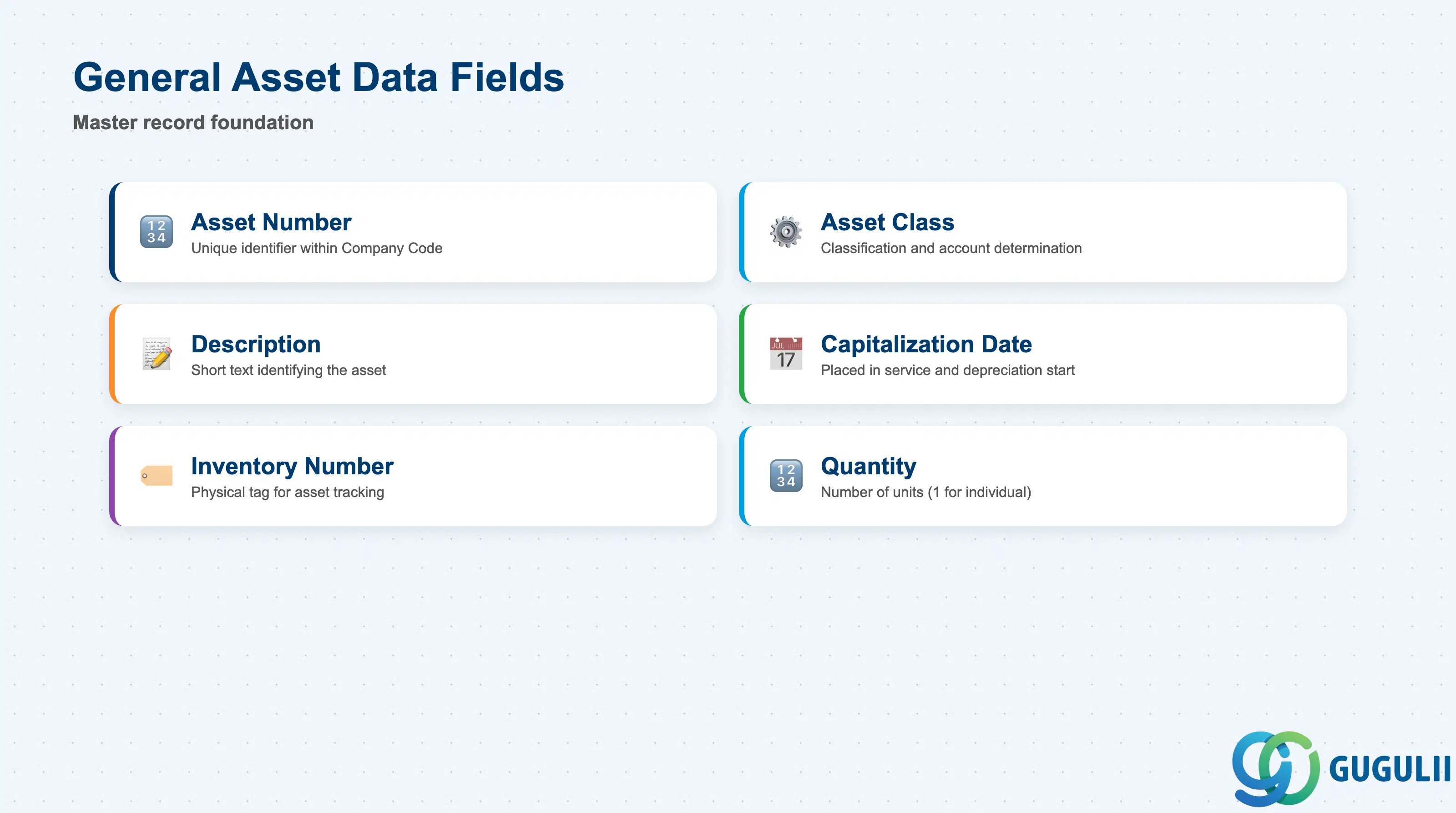Click the tag icon beside Inventory Number
1456x813 pixels.
(x=157, y=476)
